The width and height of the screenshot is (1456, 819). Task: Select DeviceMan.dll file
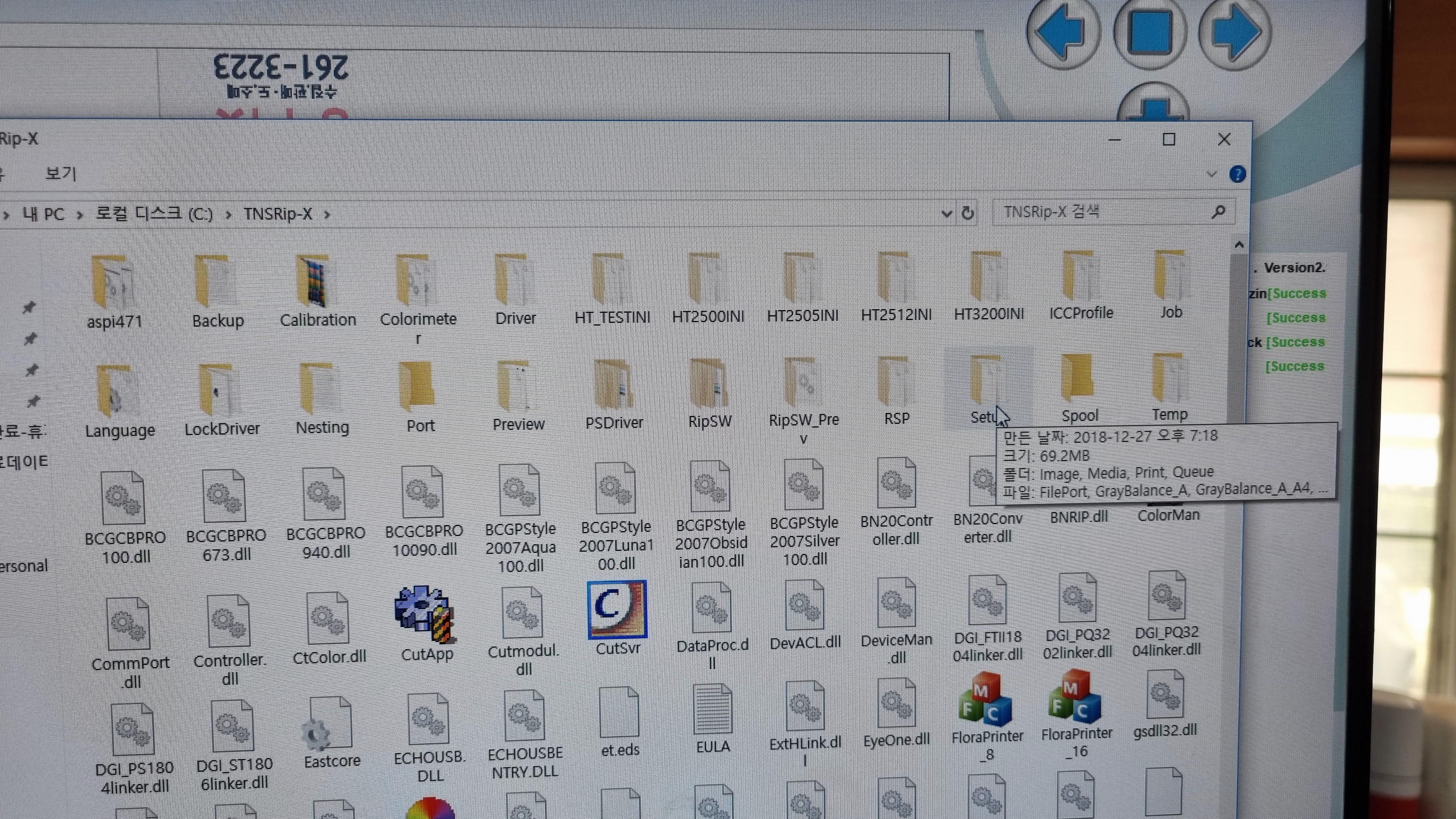(x=896, y=621)
